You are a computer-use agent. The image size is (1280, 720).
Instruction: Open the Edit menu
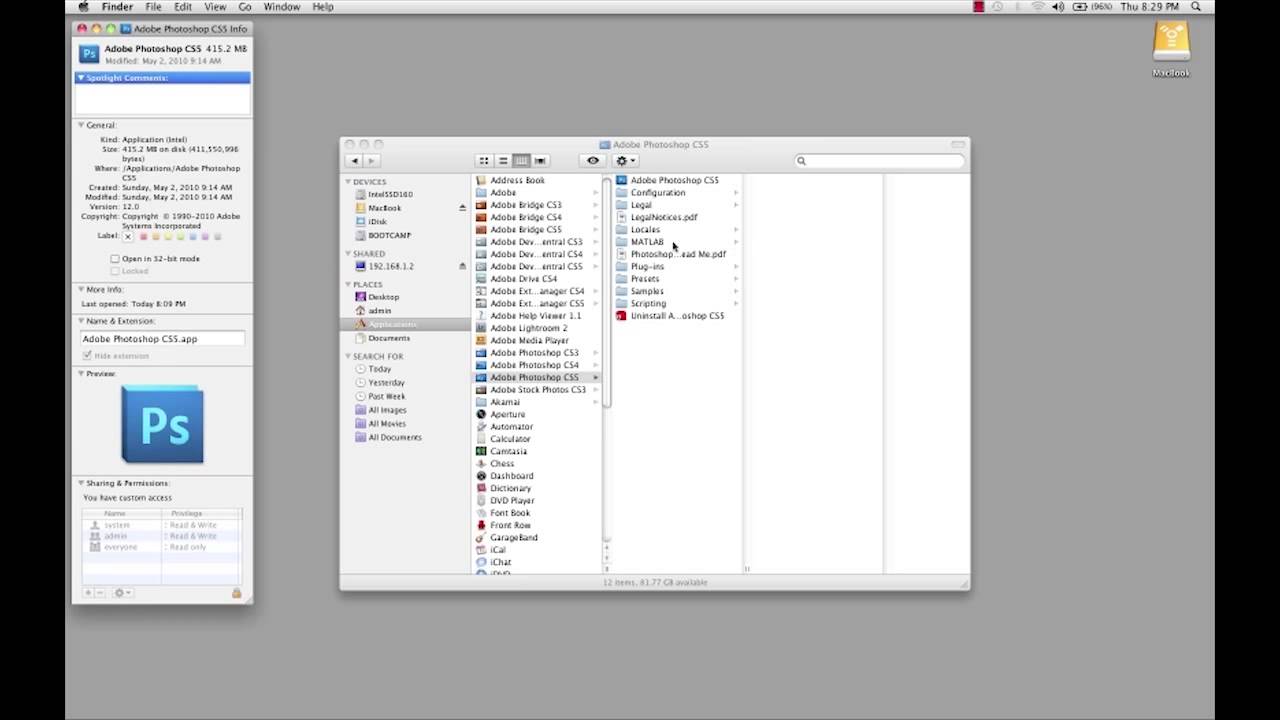(x=183, y=7)
